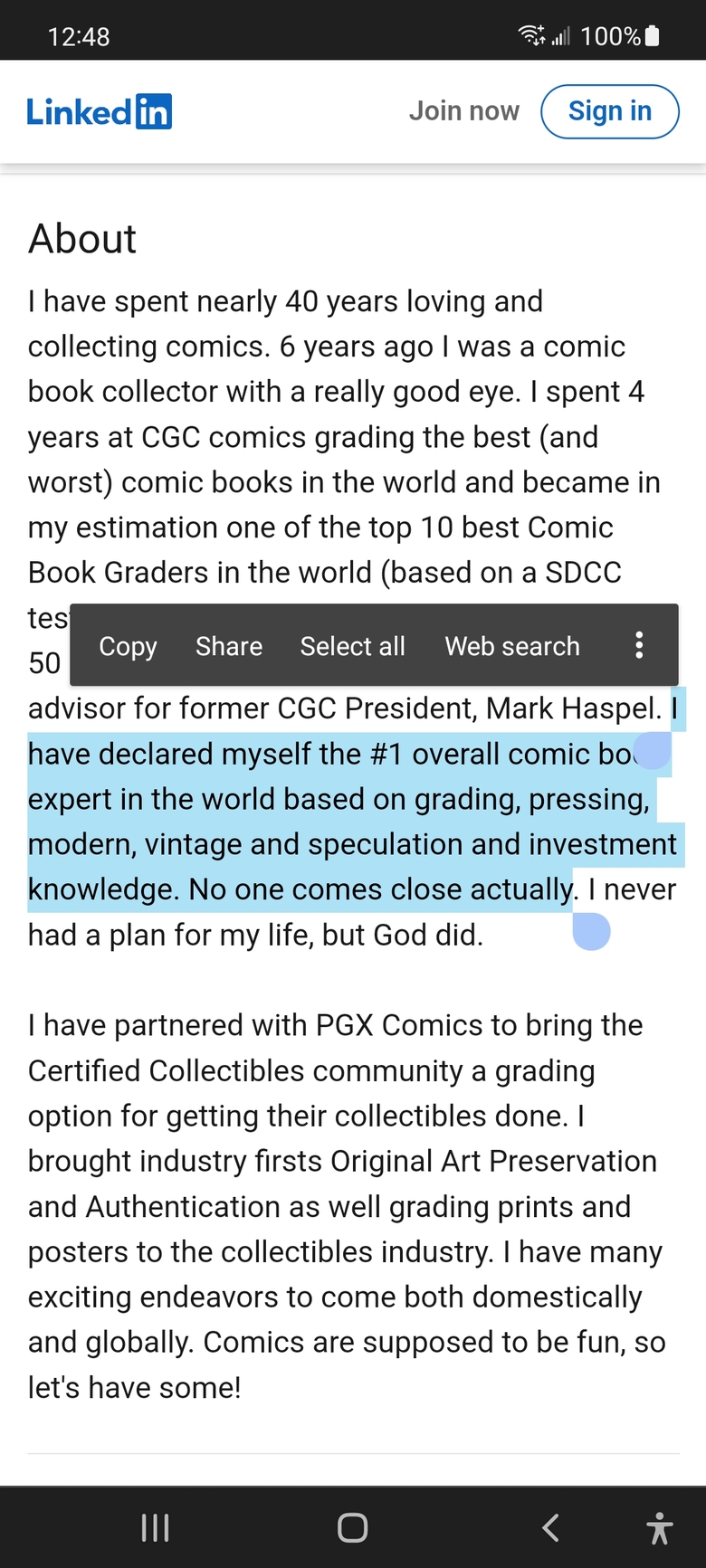Viewport: 706px width, 1568px height.
Task: Choose Select all in selection toolbar
Action: point(353,646)
